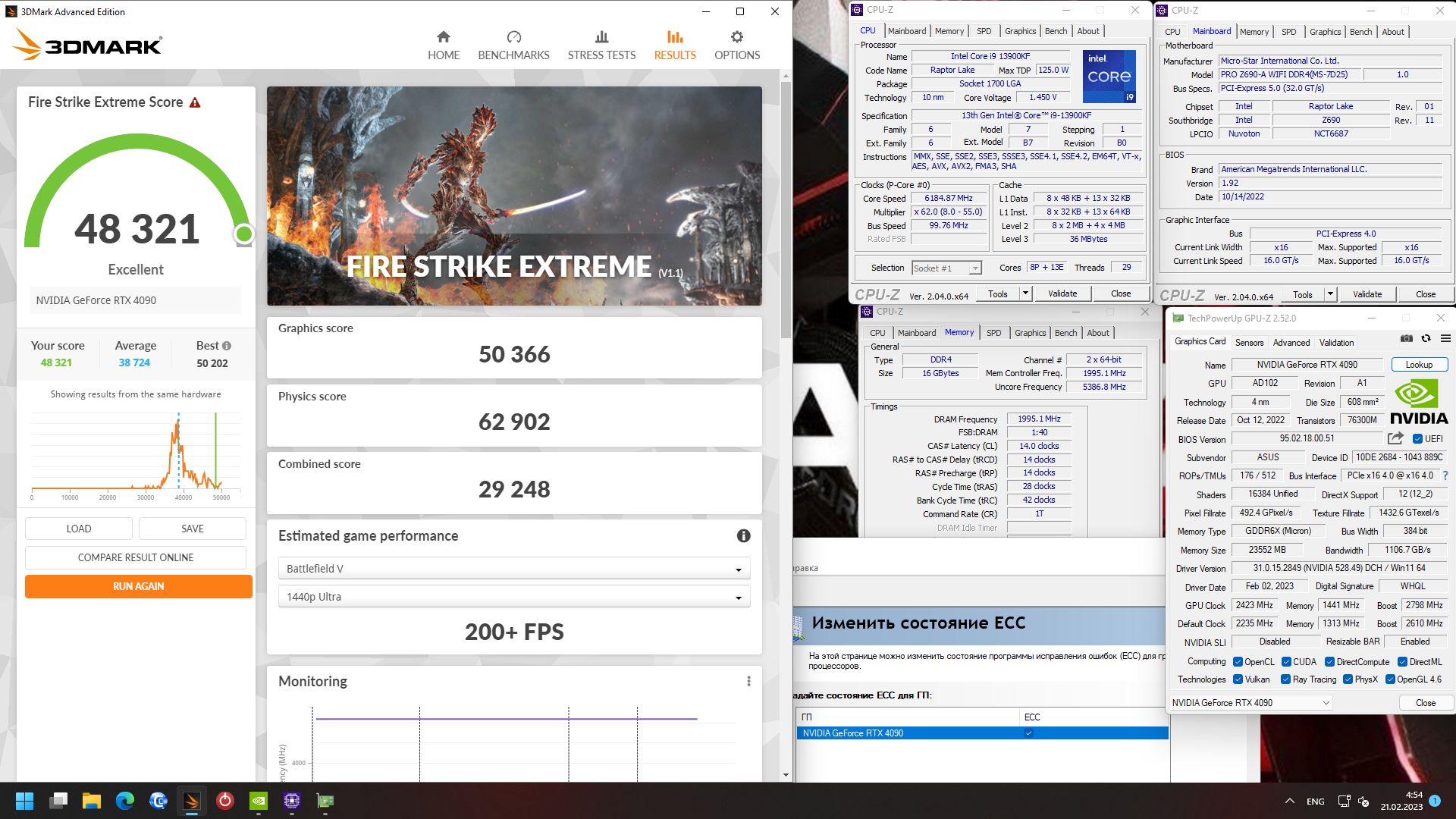Image resolution: width=1456 pixels, height=819 pixels.
Task: Click ENG language indicator in taskbar
Action: 1316,802
